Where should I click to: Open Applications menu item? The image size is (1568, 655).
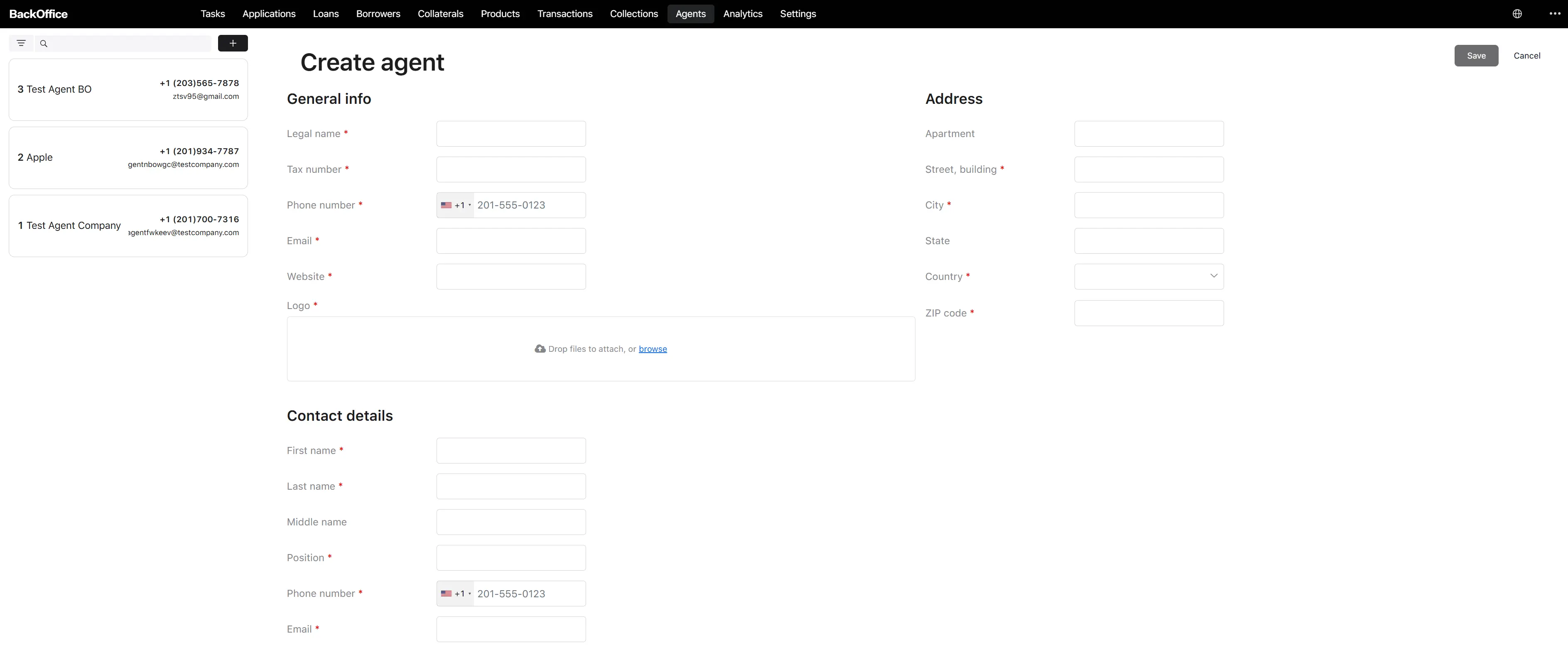coord(268,13)
